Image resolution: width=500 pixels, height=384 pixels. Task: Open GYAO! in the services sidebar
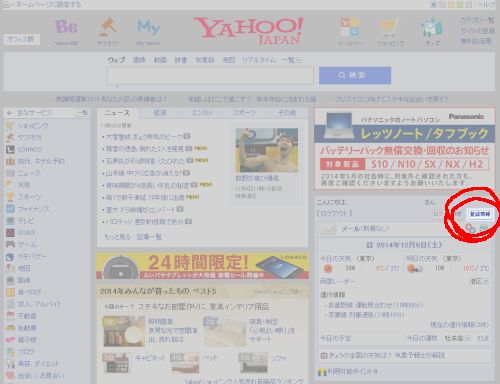point(26,232)
